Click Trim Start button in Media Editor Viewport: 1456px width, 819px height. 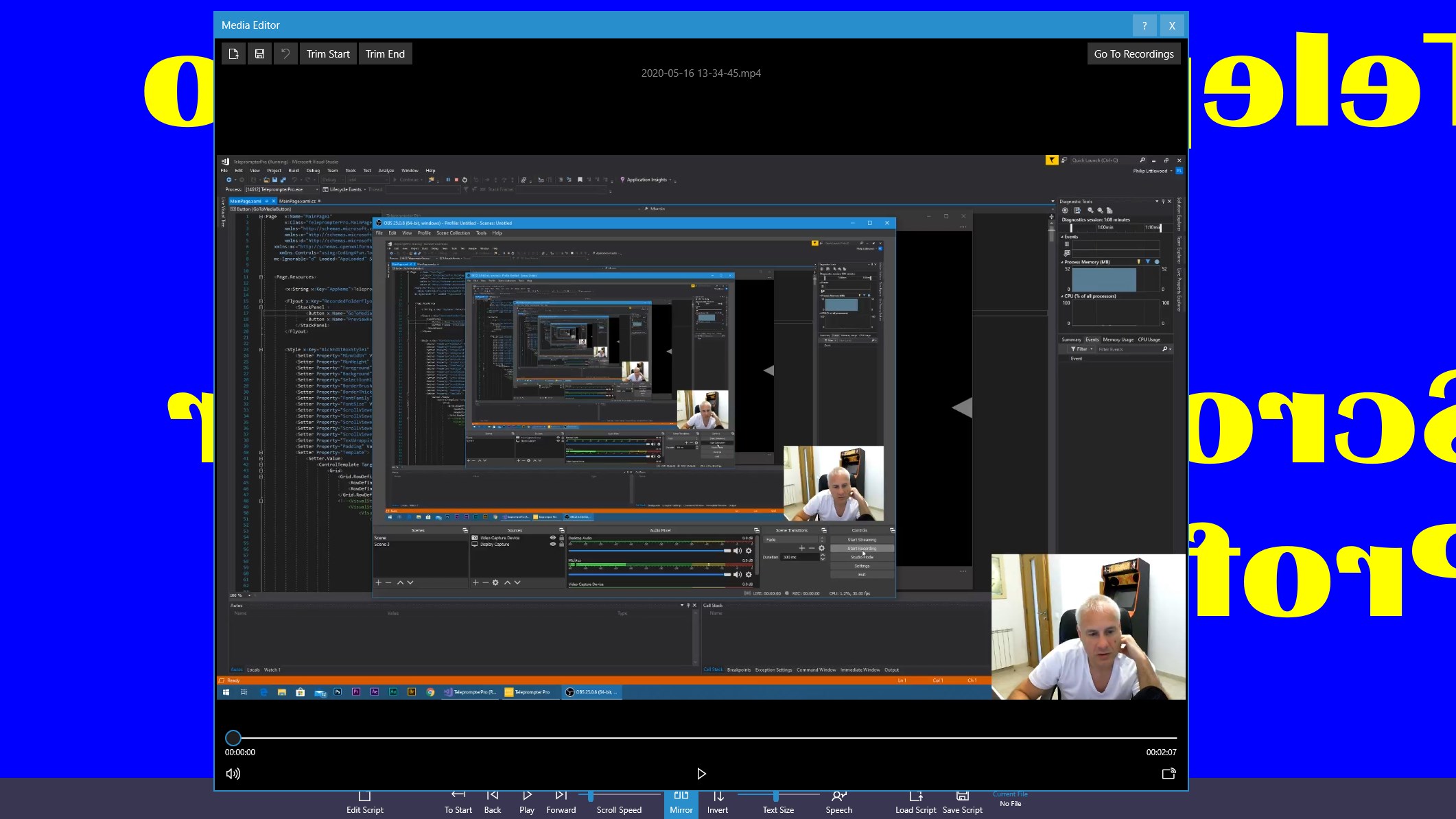pyautogui.click(x=328, y=54)
